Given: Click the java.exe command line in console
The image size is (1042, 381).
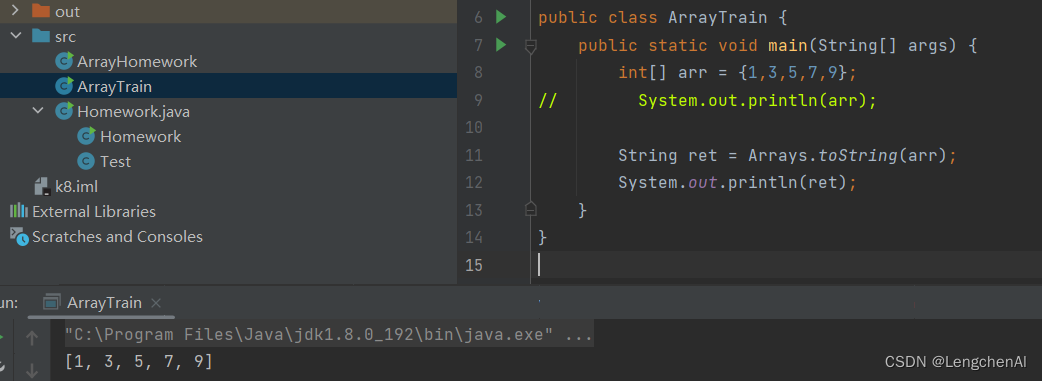Looking at the screenshot, I should pyautogui.click(x=328, y=335).
